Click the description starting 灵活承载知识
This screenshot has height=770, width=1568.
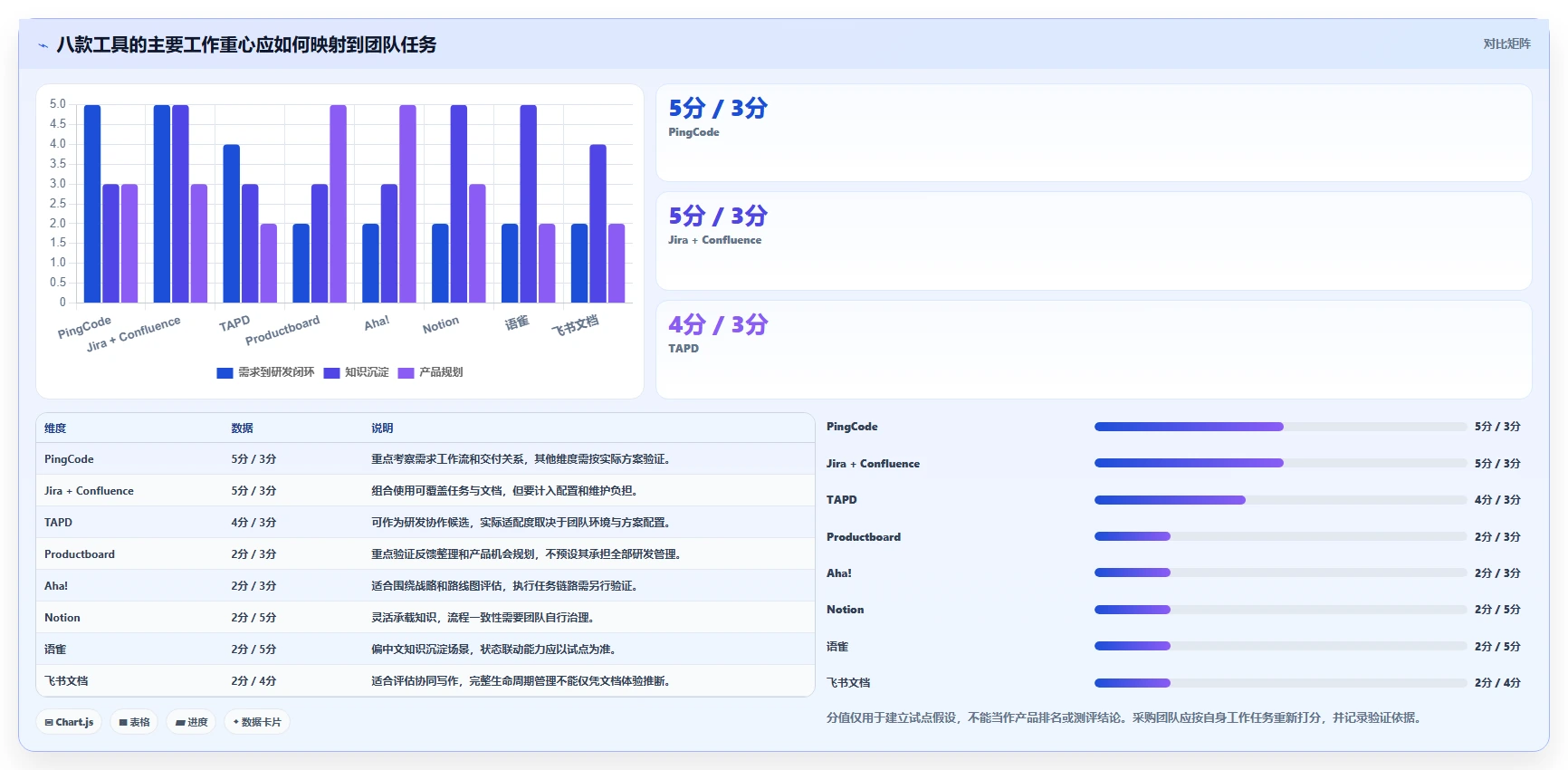point(483,618)
